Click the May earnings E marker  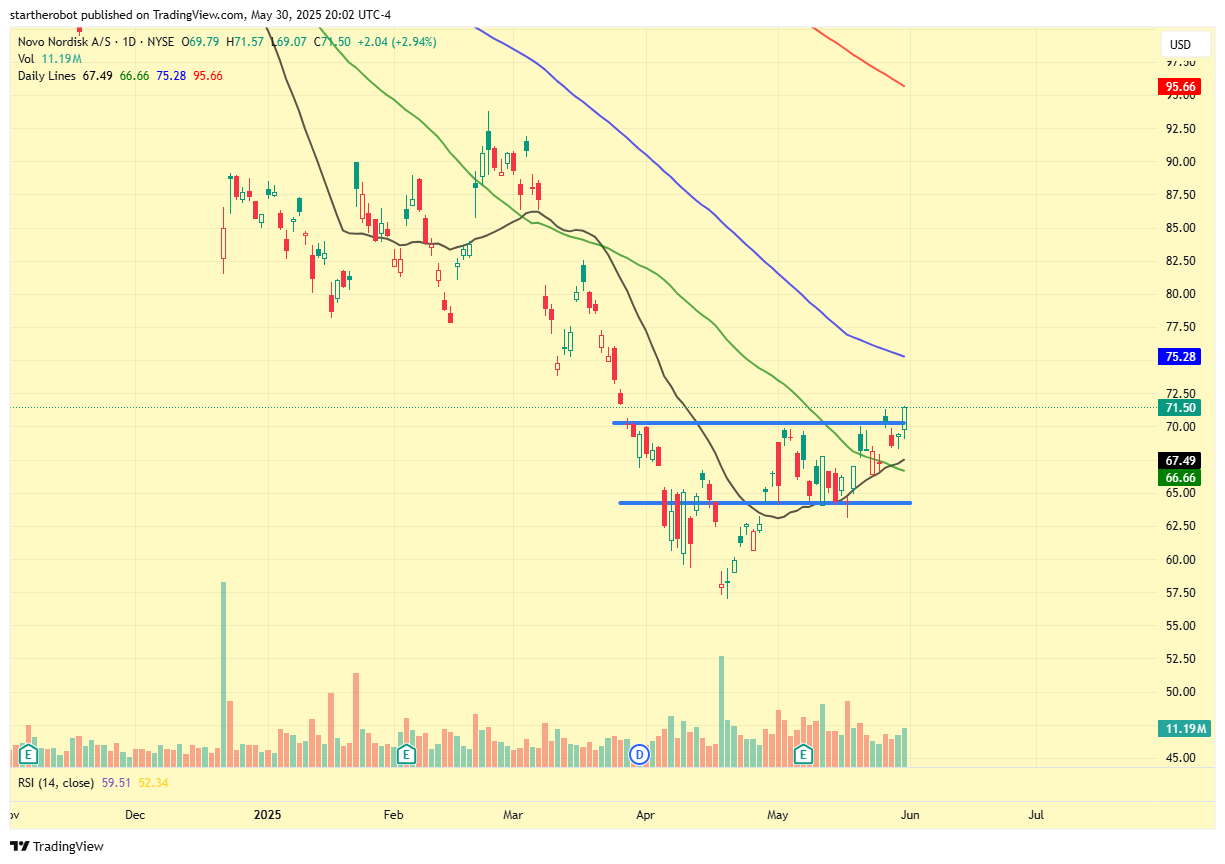[802, 754]
